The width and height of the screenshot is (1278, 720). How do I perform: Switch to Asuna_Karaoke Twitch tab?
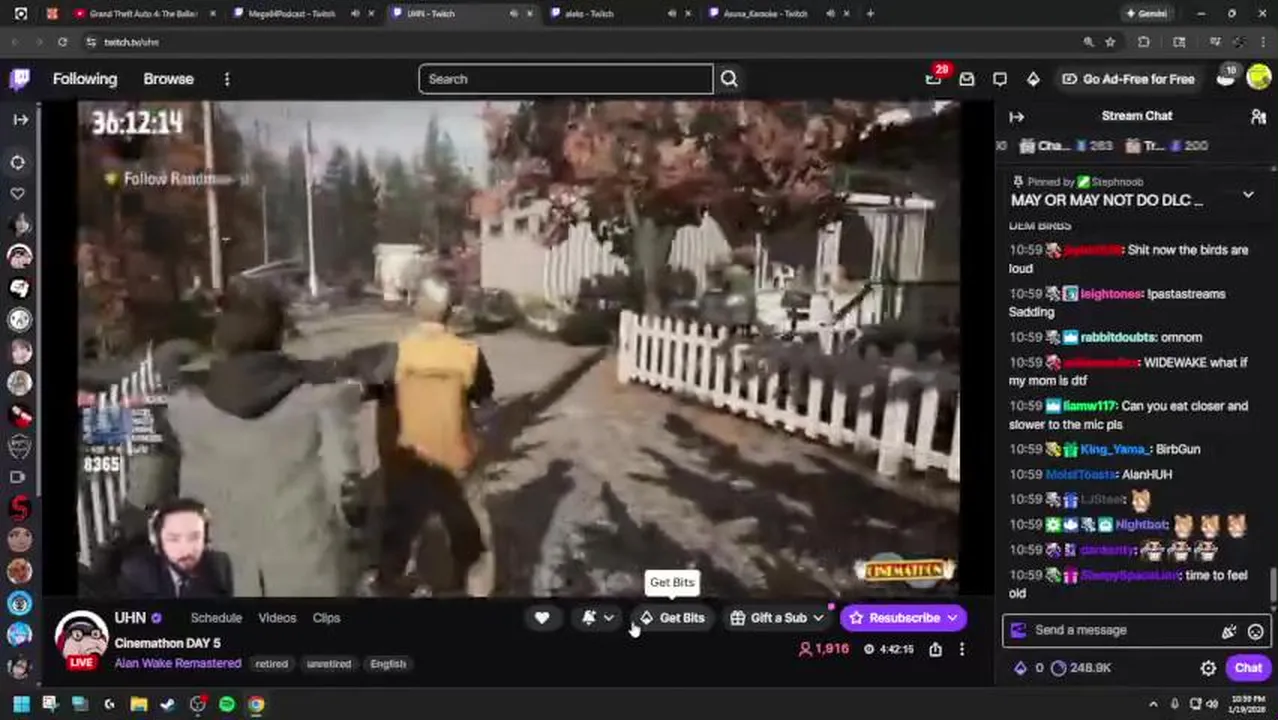pos(765,13)
